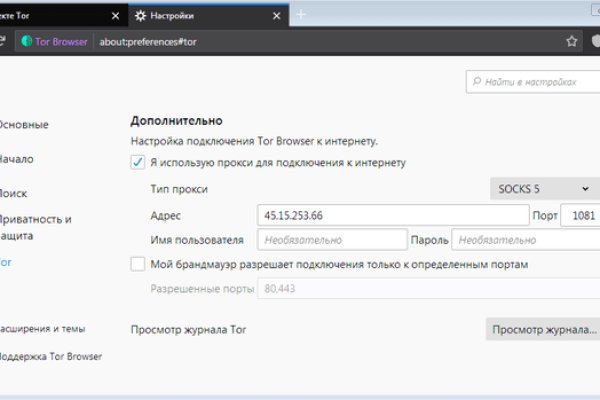Click the Имя пользователя input field
This screenshot has width=600, height=400.
pos(331,240)
